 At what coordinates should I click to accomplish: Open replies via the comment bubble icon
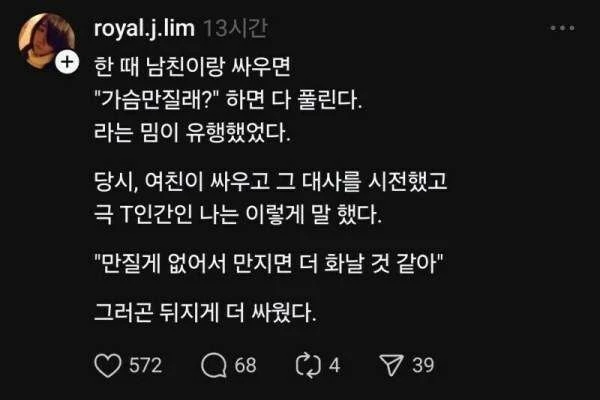[x=214, y=366]
